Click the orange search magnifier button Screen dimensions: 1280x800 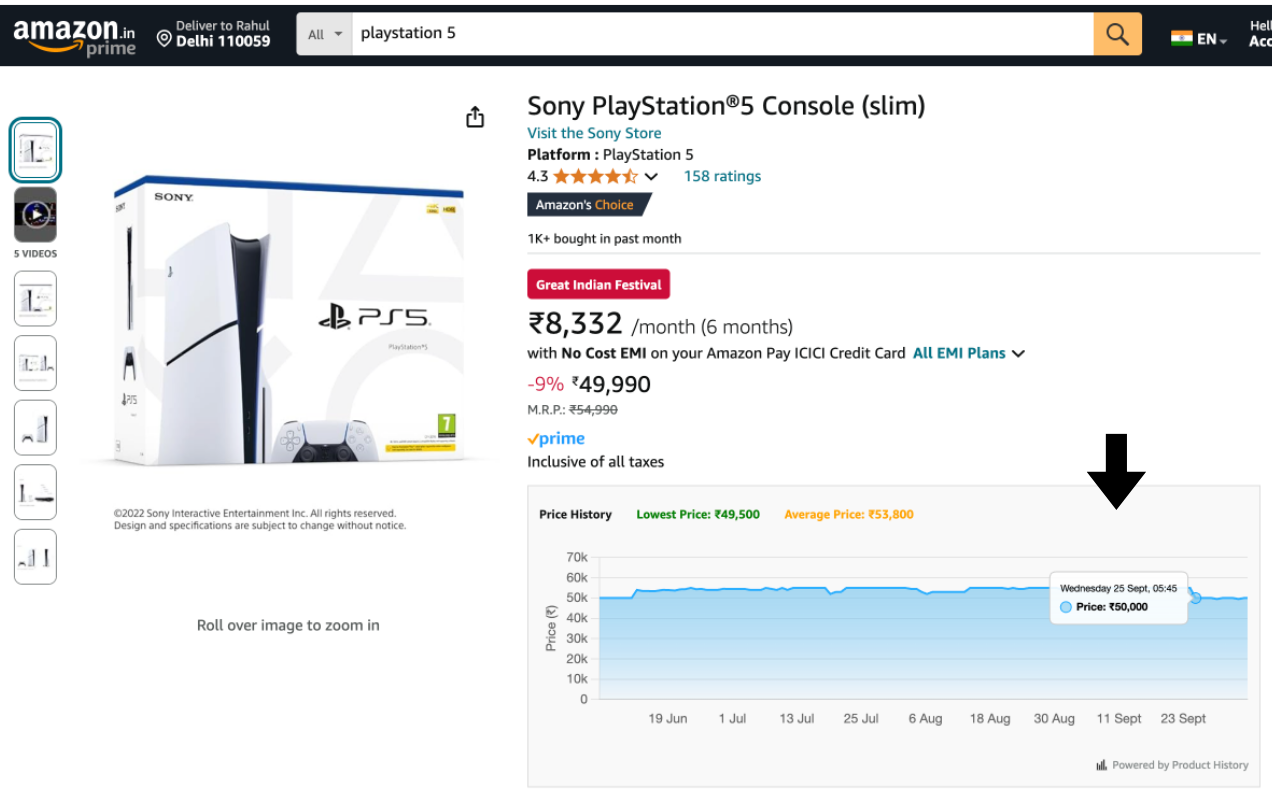1117,35
